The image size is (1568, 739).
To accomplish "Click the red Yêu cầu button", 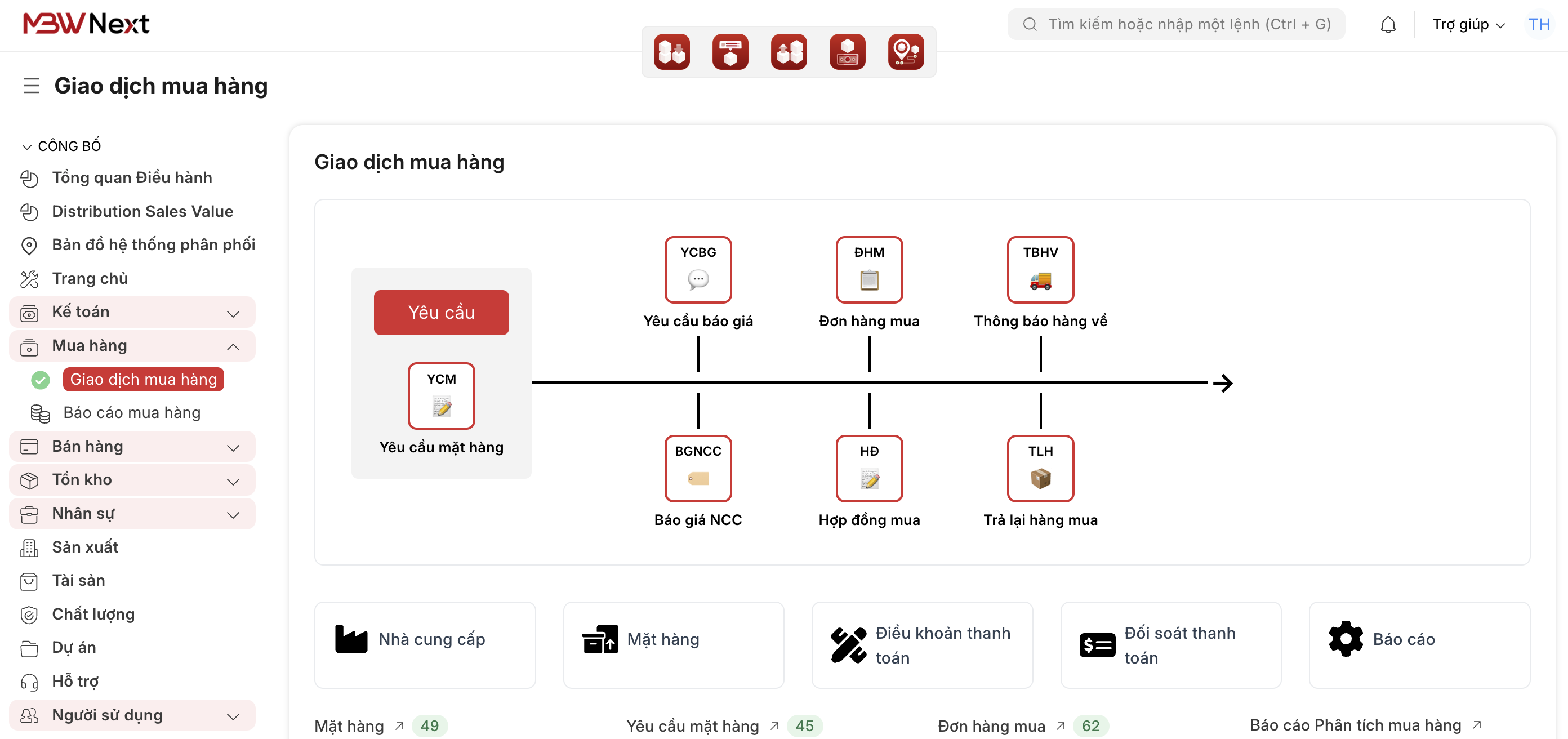I will point(440,312).
